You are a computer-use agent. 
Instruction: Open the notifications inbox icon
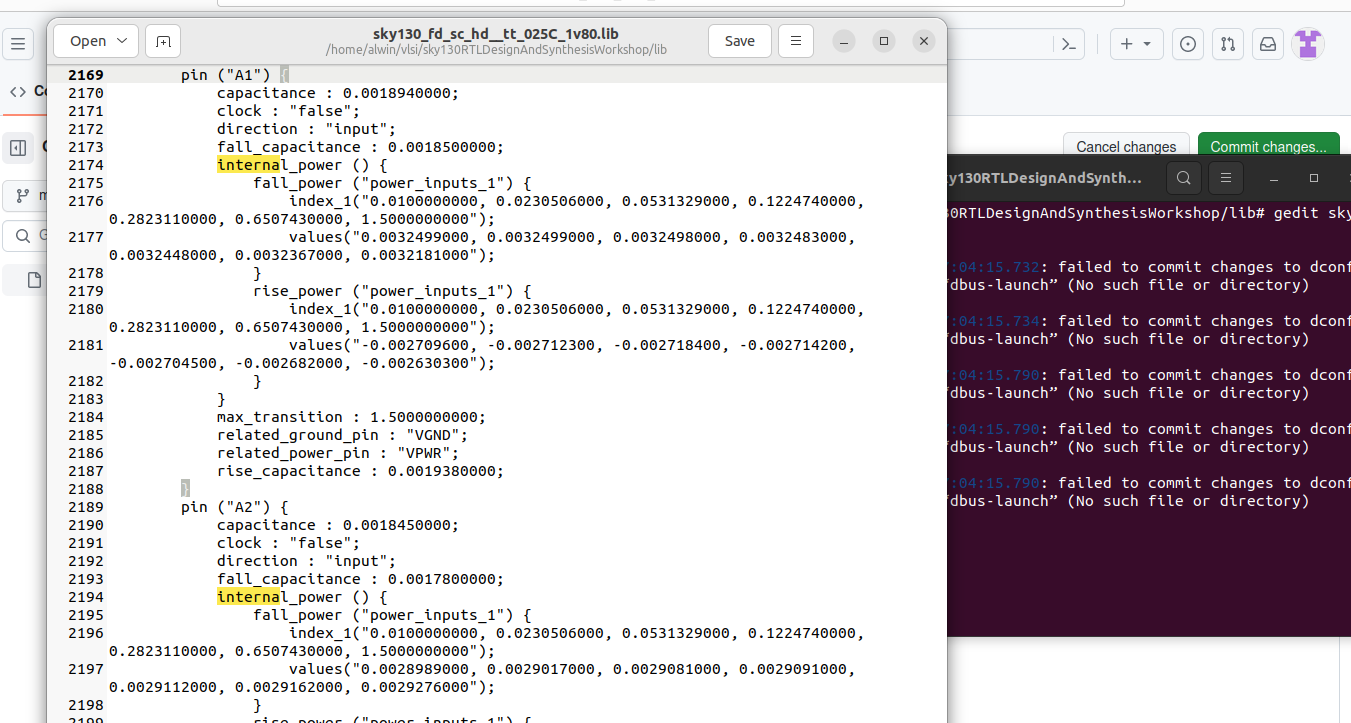[x=1267, y=43]
